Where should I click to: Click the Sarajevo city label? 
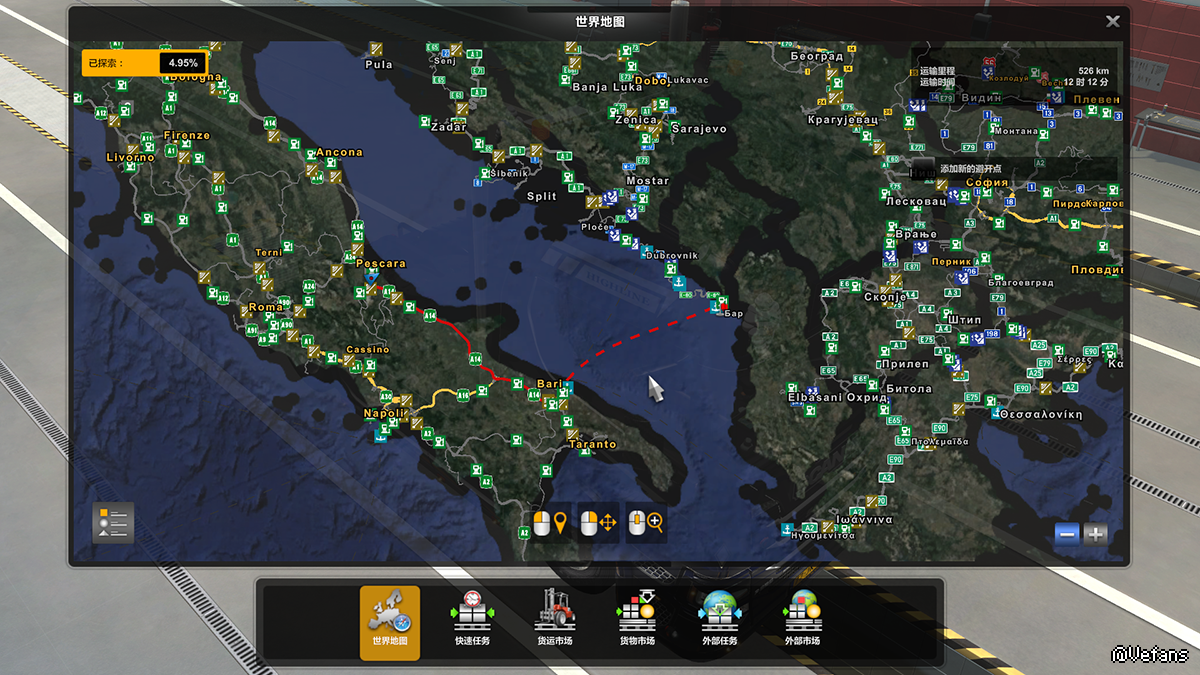[x=699, y=129]
